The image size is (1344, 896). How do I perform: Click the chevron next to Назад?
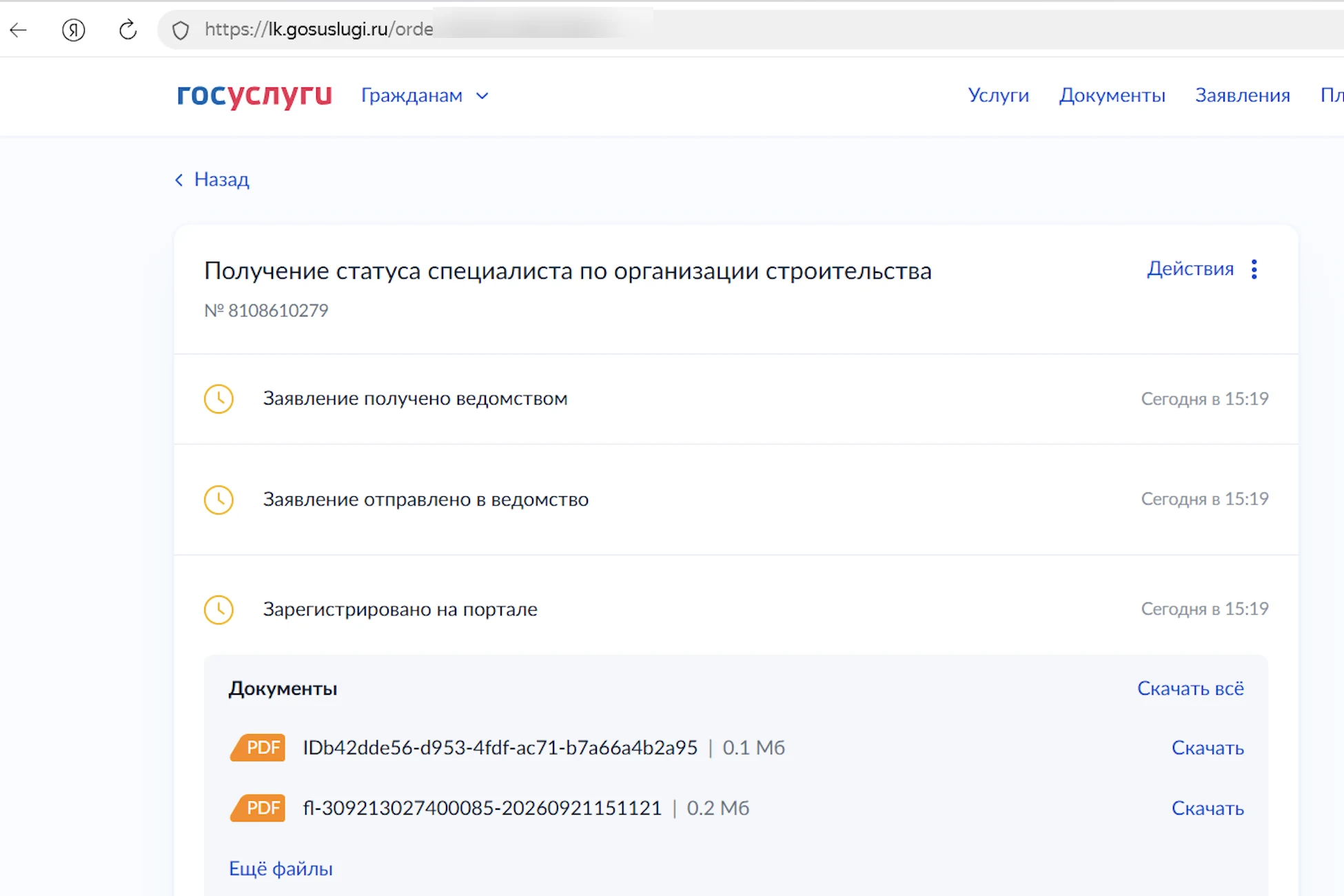(x=179, y=180)
